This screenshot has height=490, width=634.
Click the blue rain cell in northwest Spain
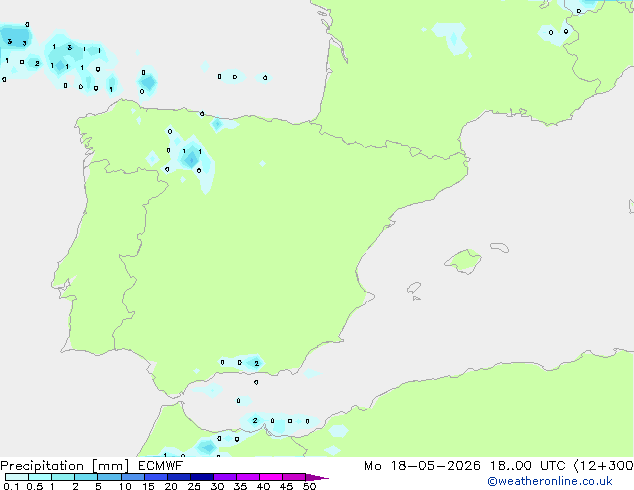click(x=191, y=158)
